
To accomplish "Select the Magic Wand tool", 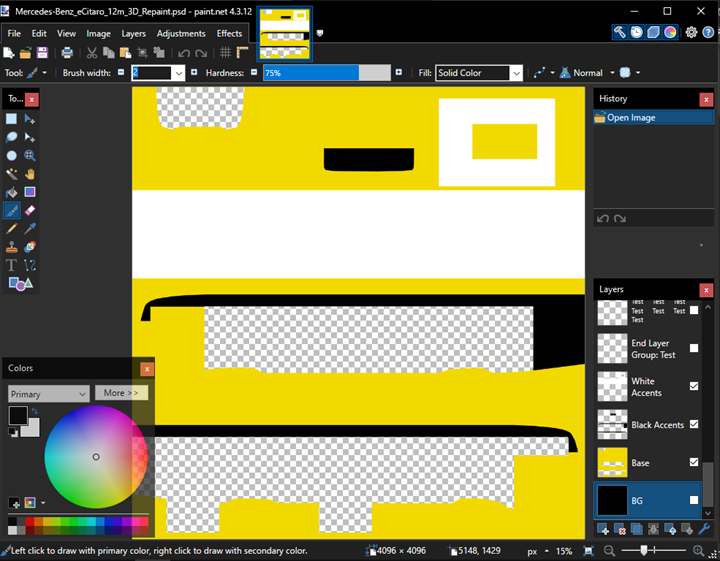I will coord(11,174).
